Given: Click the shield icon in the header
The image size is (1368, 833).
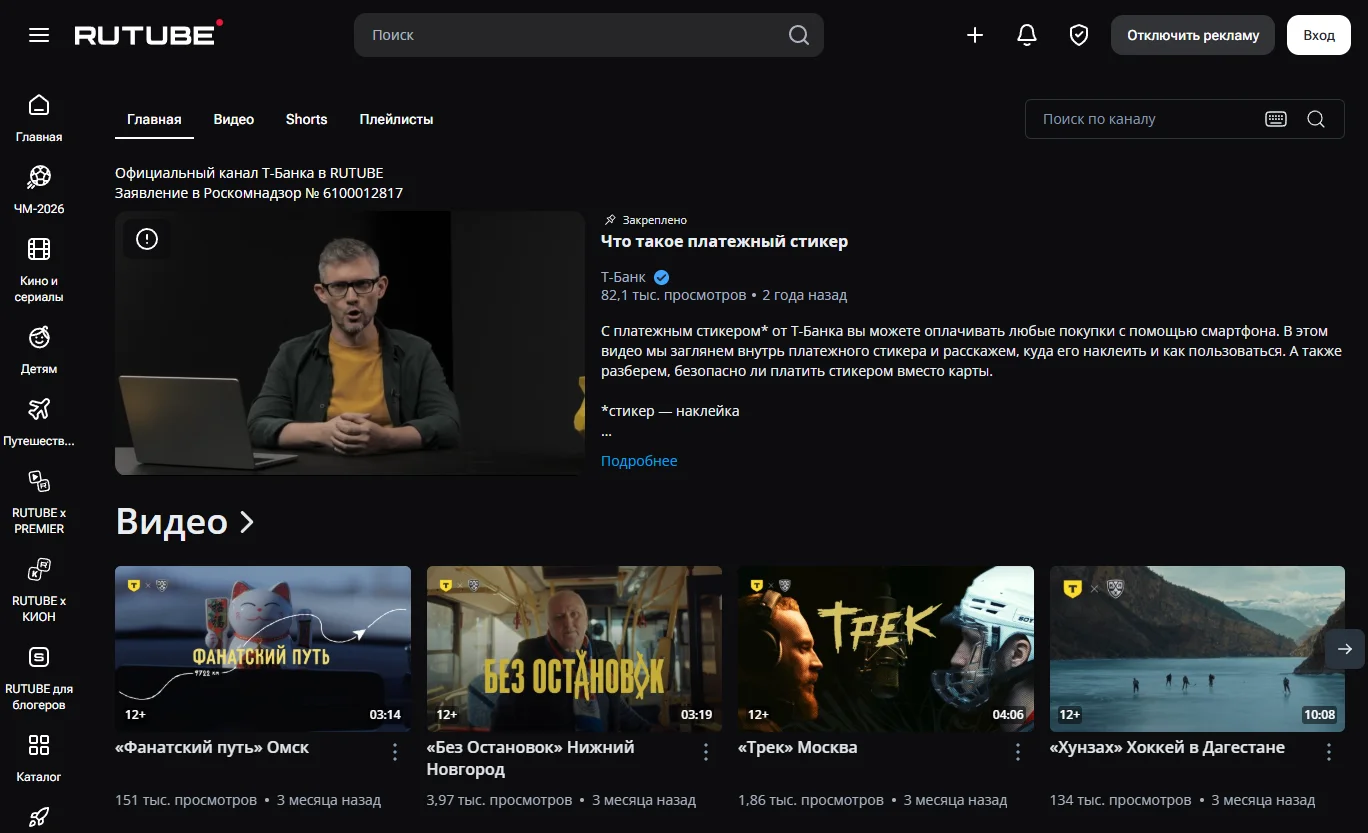Looking at the screenshot, I should coord(1079,35).
